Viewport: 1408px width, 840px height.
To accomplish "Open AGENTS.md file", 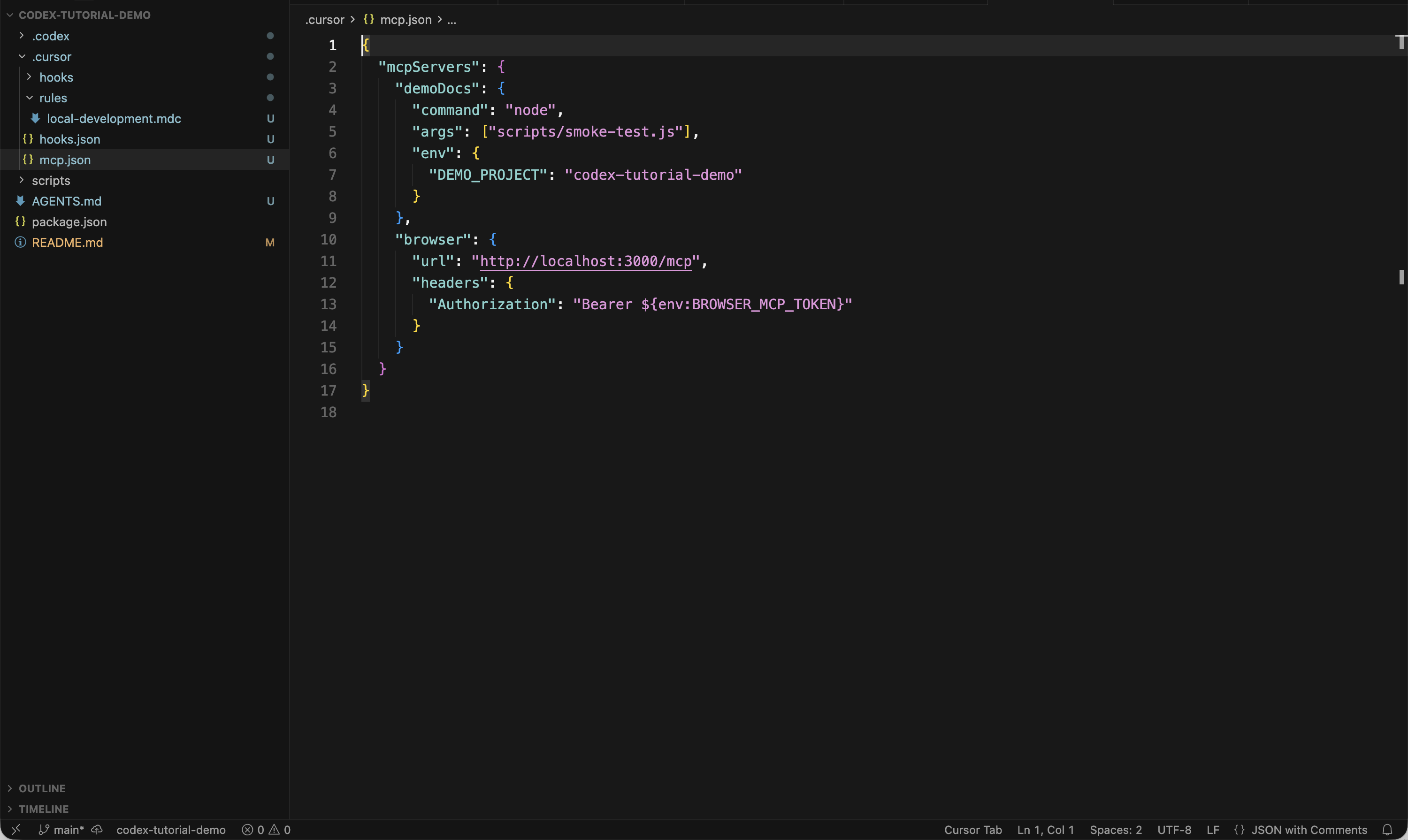I will pyautogui.click(x=67, y=201).
